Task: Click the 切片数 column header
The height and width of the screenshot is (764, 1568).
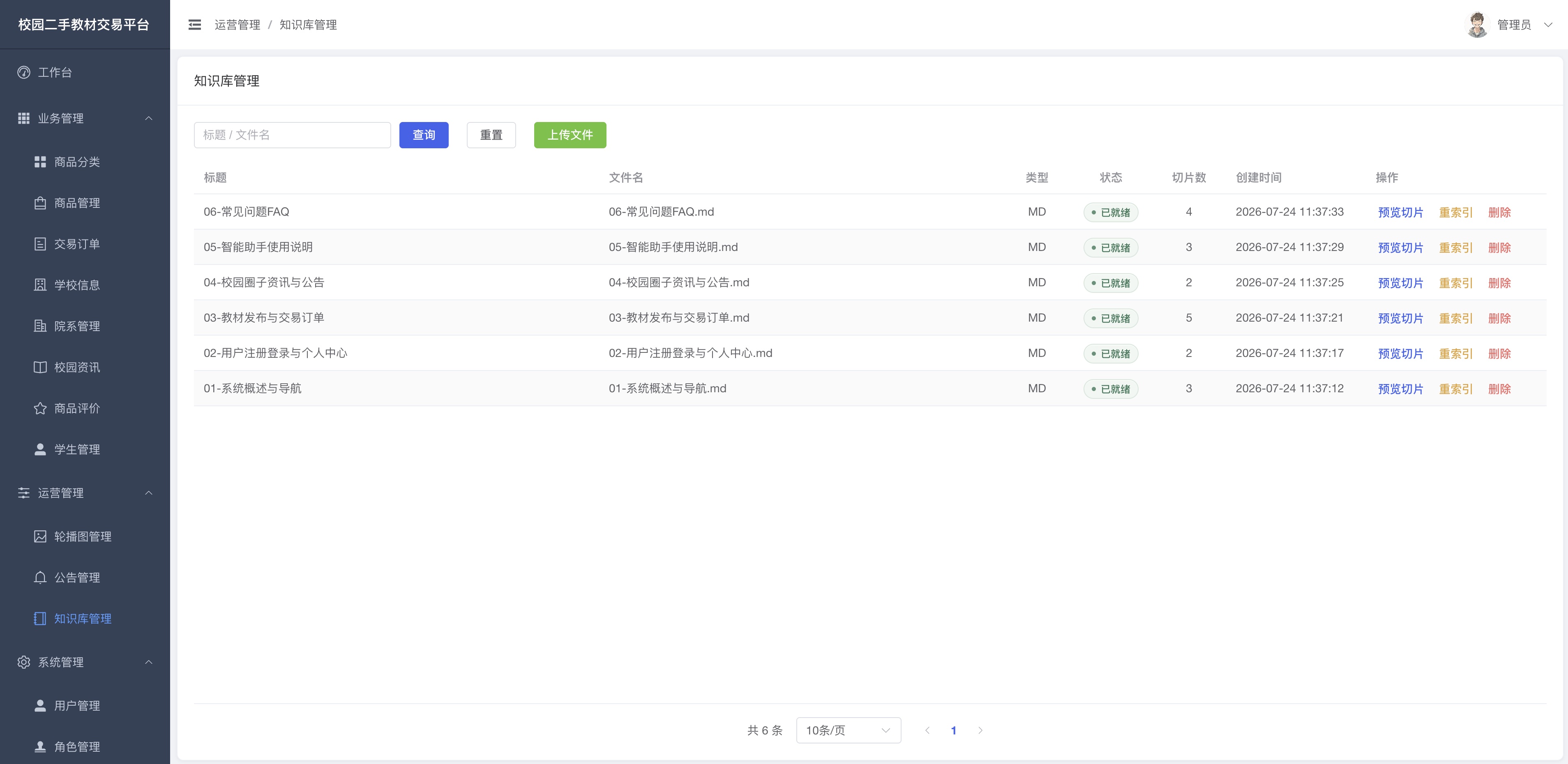Action: pos(1188,177)
